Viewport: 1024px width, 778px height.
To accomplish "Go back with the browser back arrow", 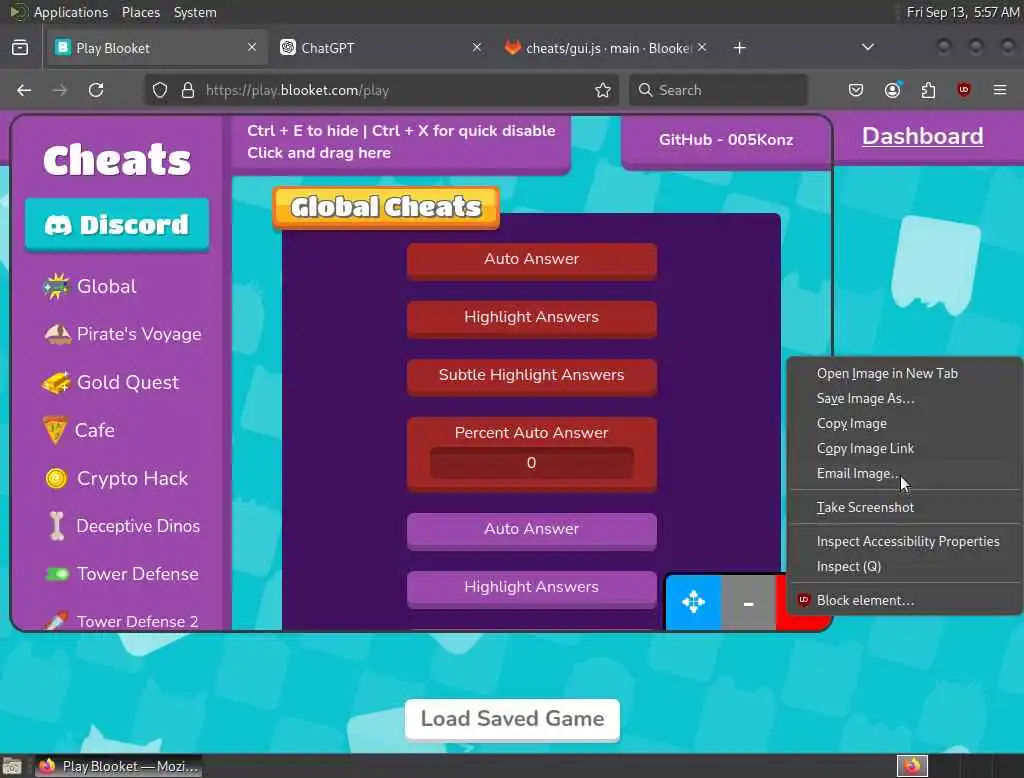I will (24, 90).
